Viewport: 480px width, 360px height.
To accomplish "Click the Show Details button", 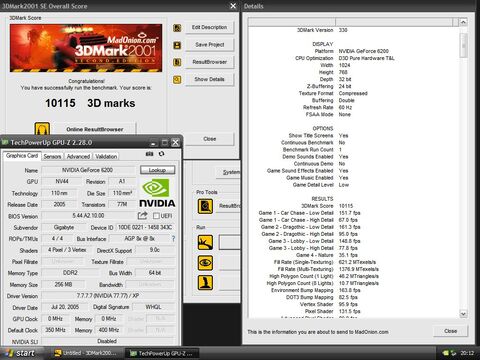I will pos(209,79).
